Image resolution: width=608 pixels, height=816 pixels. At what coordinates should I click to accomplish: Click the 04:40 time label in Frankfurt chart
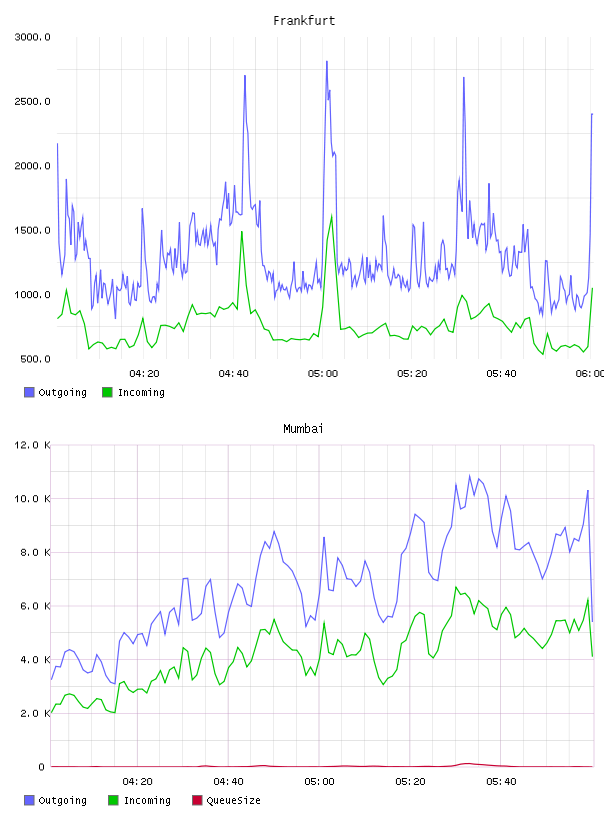click(x=233, y=374)
